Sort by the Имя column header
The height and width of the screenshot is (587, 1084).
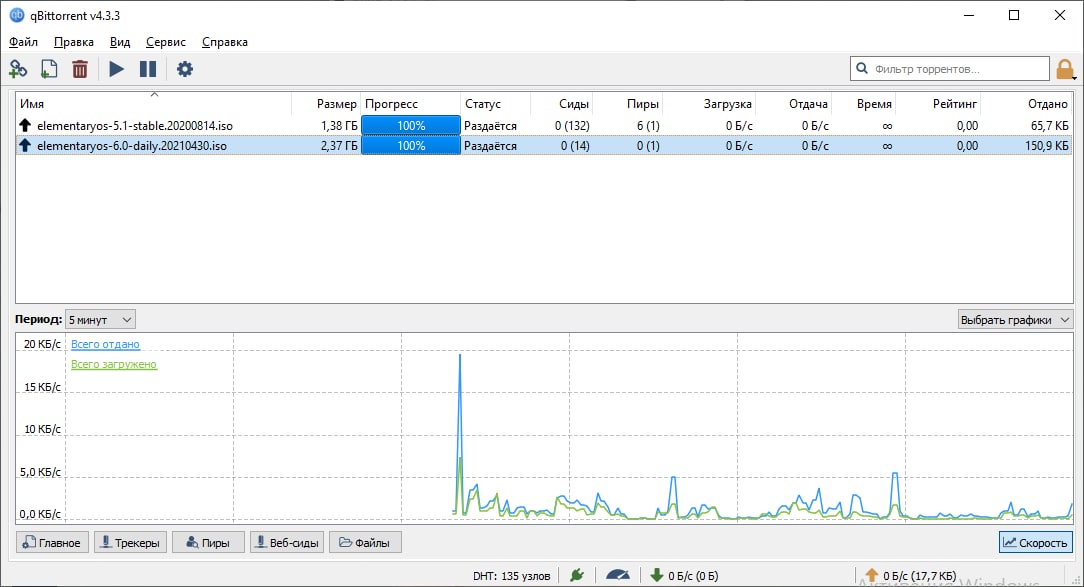[x=153, y=104]
